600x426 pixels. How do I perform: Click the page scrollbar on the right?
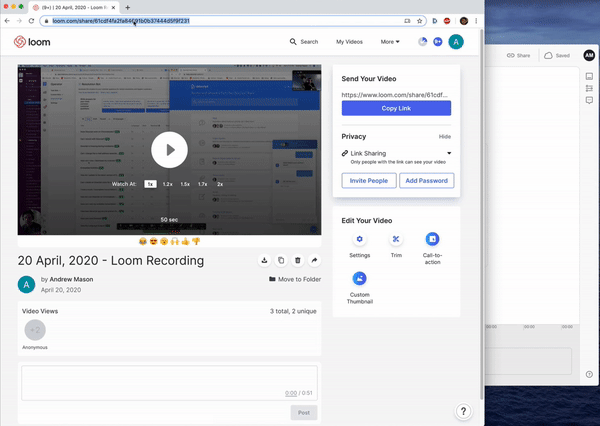click(481, 214)
